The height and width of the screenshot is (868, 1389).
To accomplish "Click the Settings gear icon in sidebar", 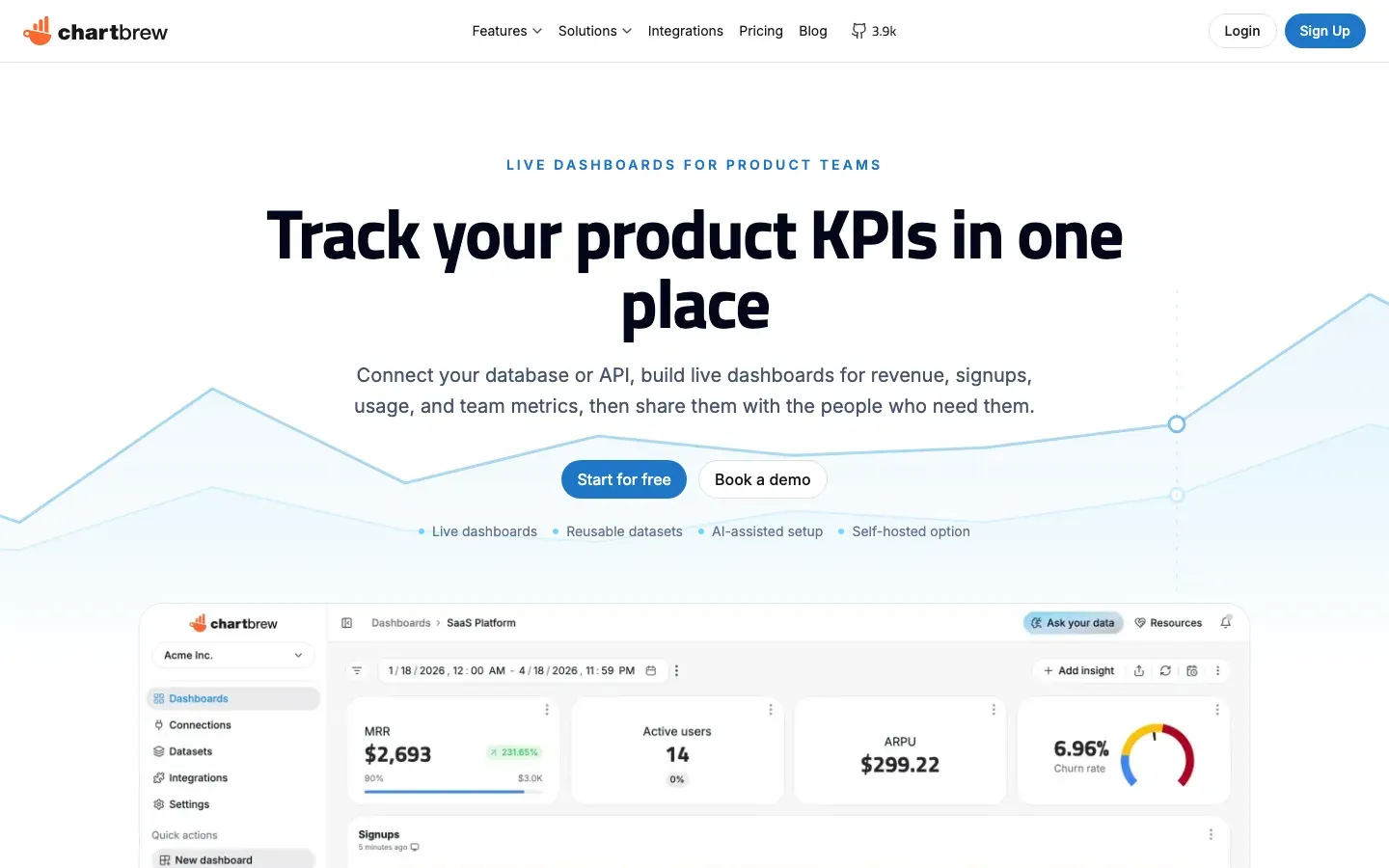I will pos(159,804).
